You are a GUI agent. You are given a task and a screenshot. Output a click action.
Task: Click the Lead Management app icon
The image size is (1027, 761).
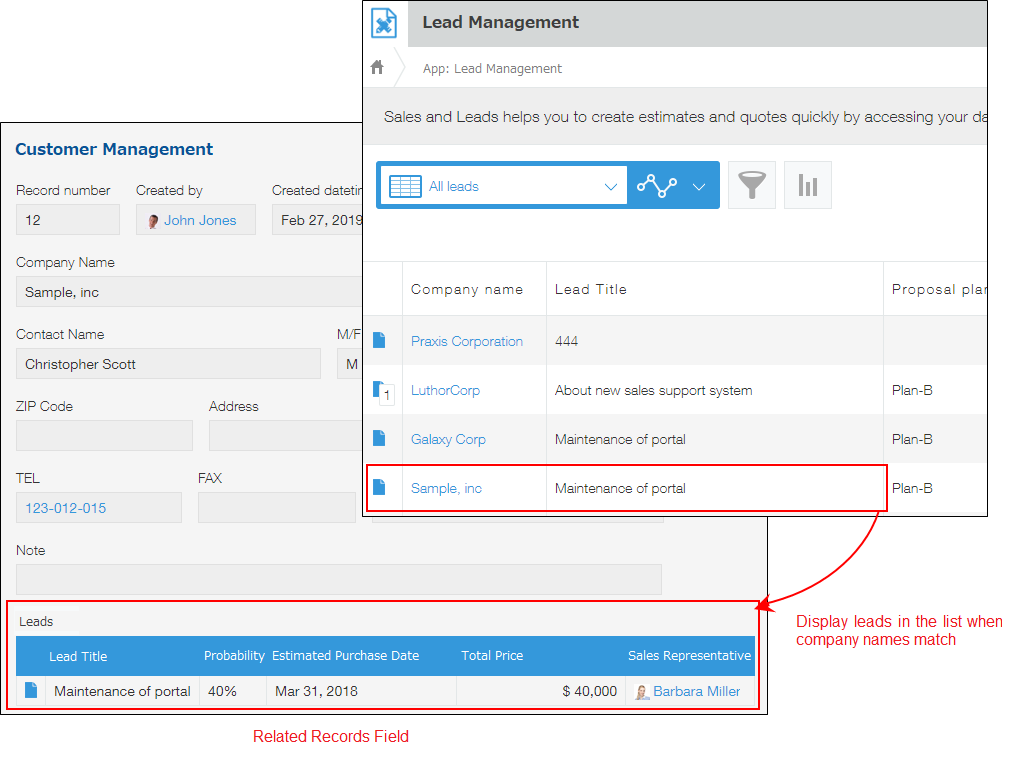384,23
